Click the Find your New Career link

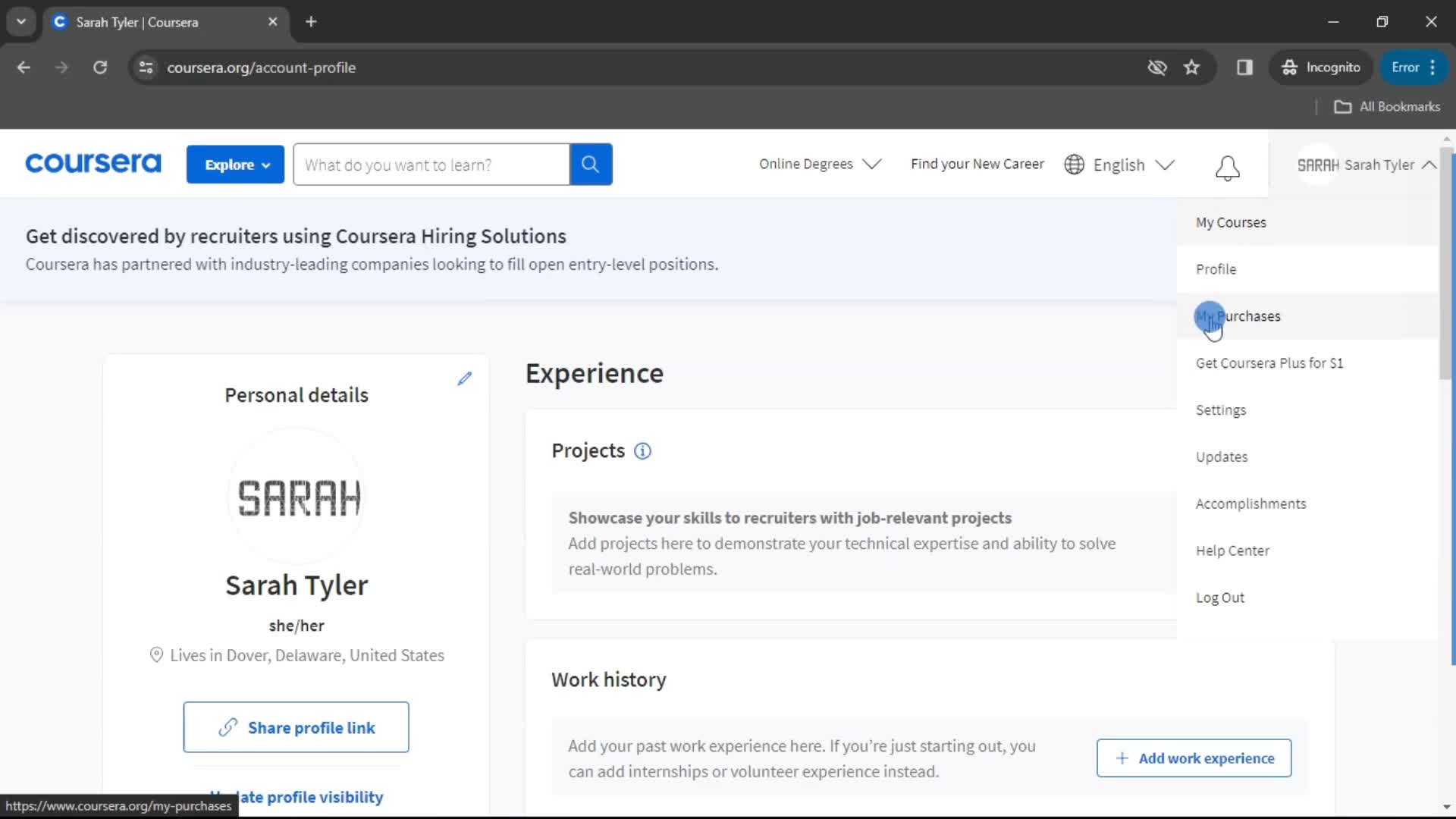[978, 164]
